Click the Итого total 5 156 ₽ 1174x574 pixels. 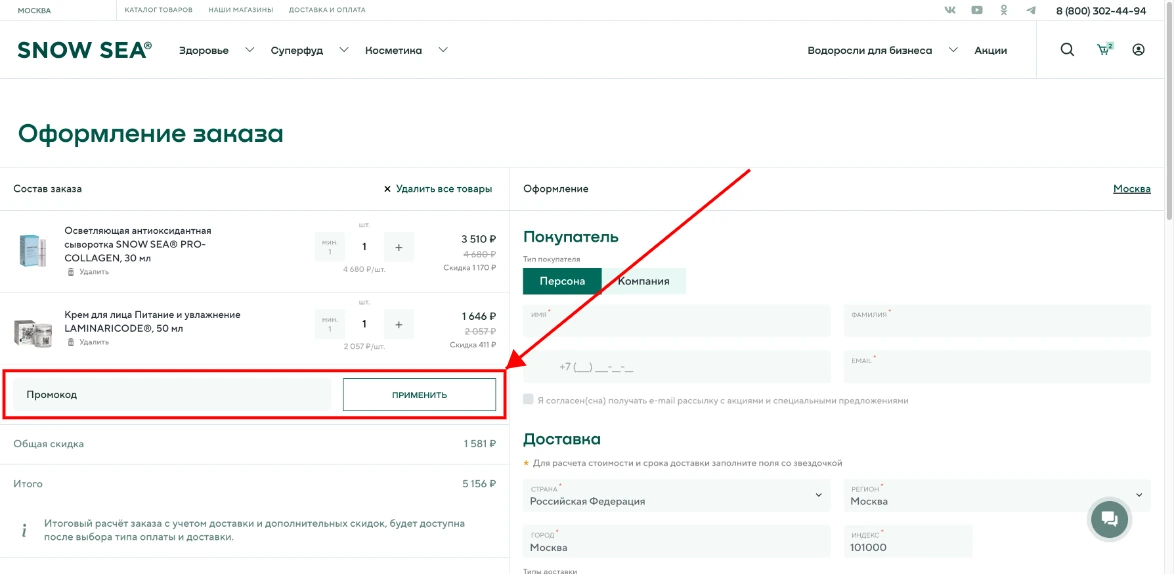pyautogui.click(x=479, y=483)
